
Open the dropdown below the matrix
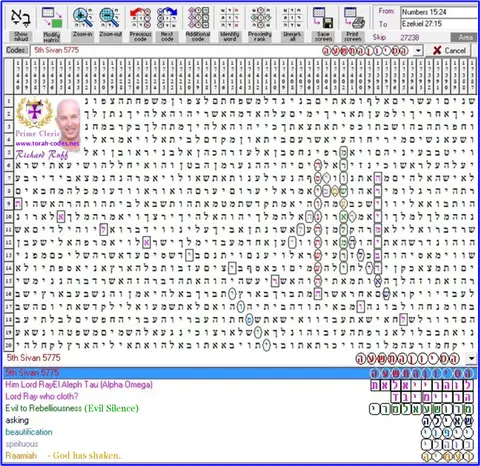point(471,359)
